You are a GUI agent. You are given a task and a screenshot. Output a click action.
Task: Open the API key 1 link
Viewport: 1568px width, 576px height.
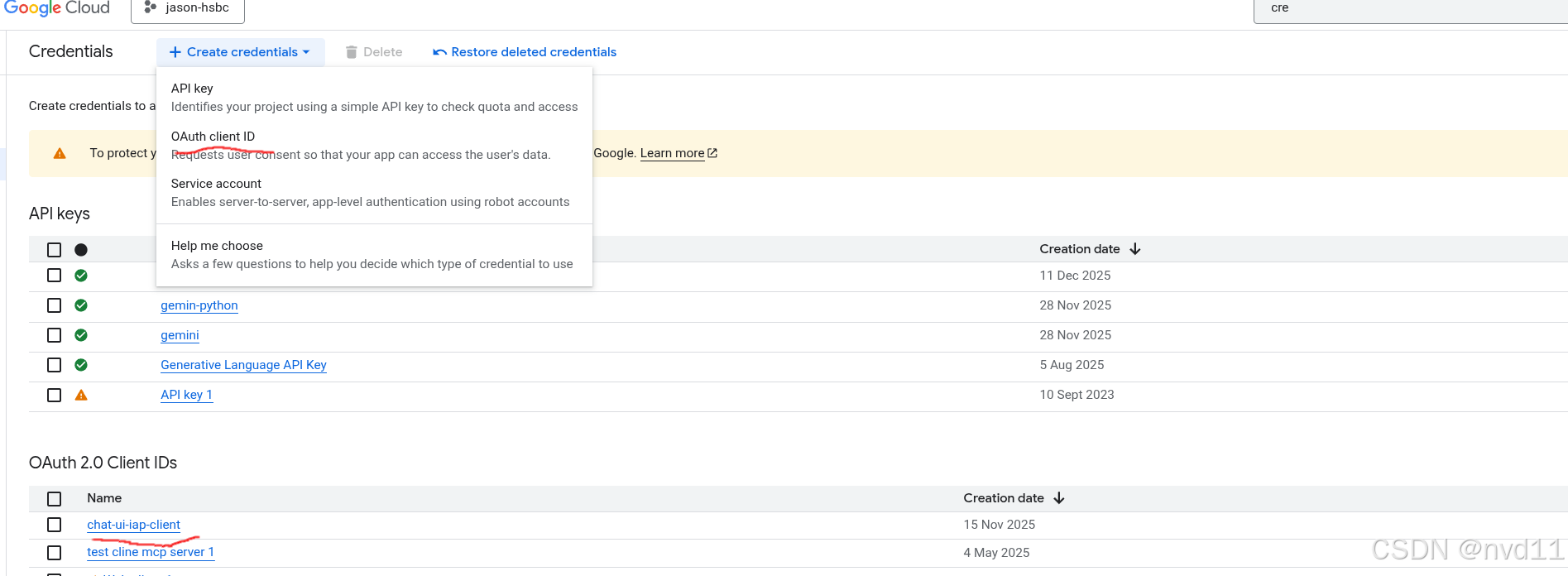click(186, 395)
